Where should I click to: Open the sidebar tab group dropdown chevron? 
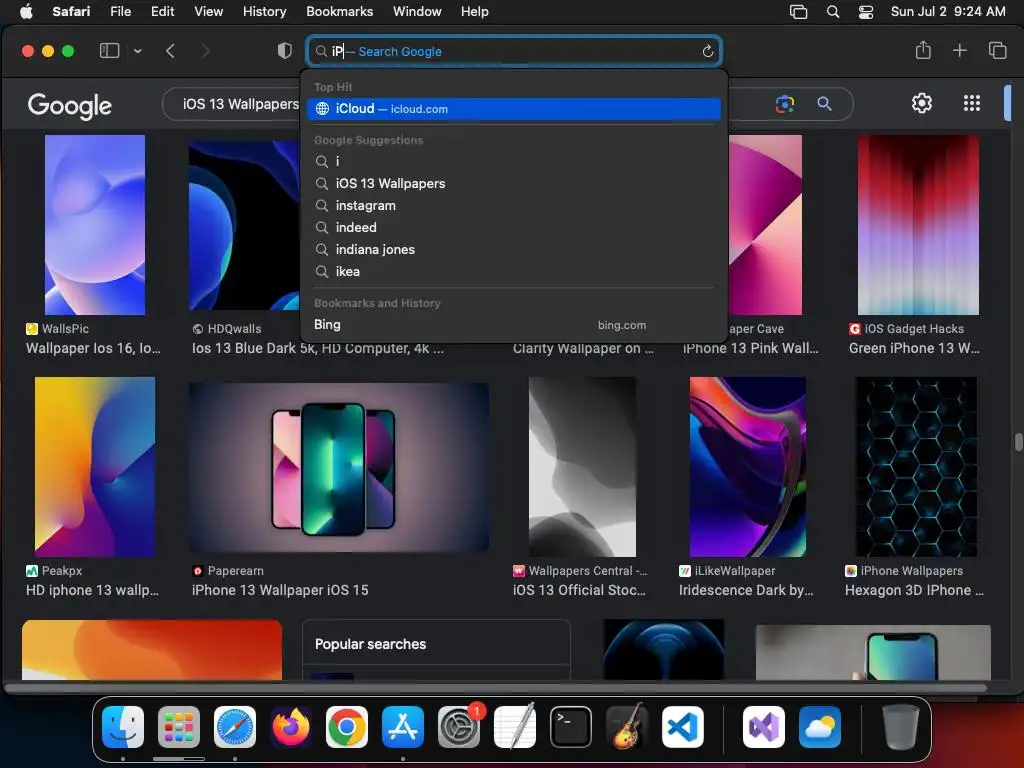(138, 51)
